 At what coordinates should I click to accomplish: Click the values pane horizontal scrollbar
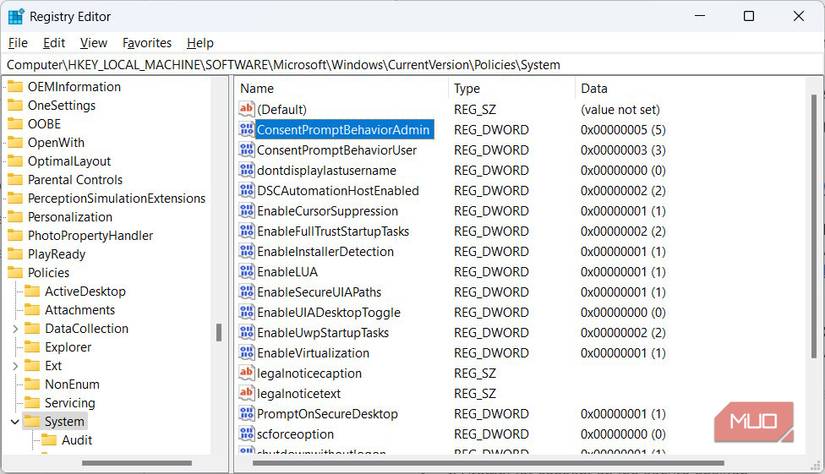tap(488, 463)
